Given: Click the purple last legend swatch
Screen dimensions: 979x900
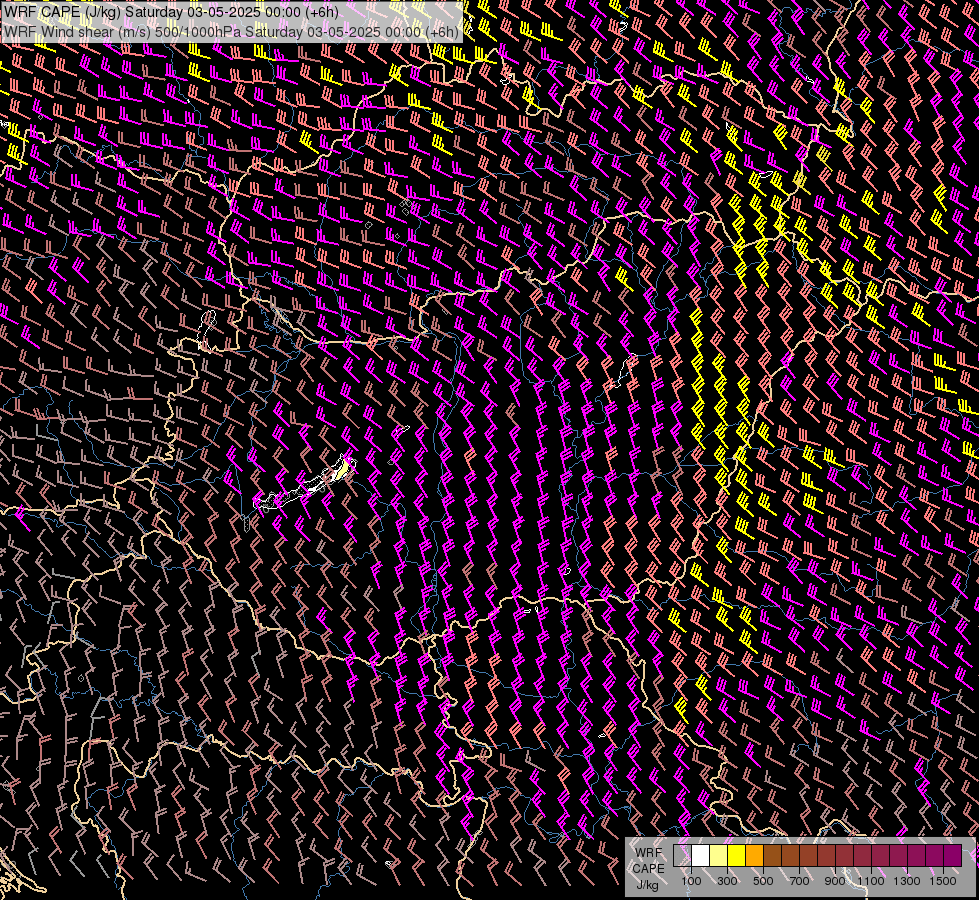Looking at the screenshot, I should (x=953, y=855).
